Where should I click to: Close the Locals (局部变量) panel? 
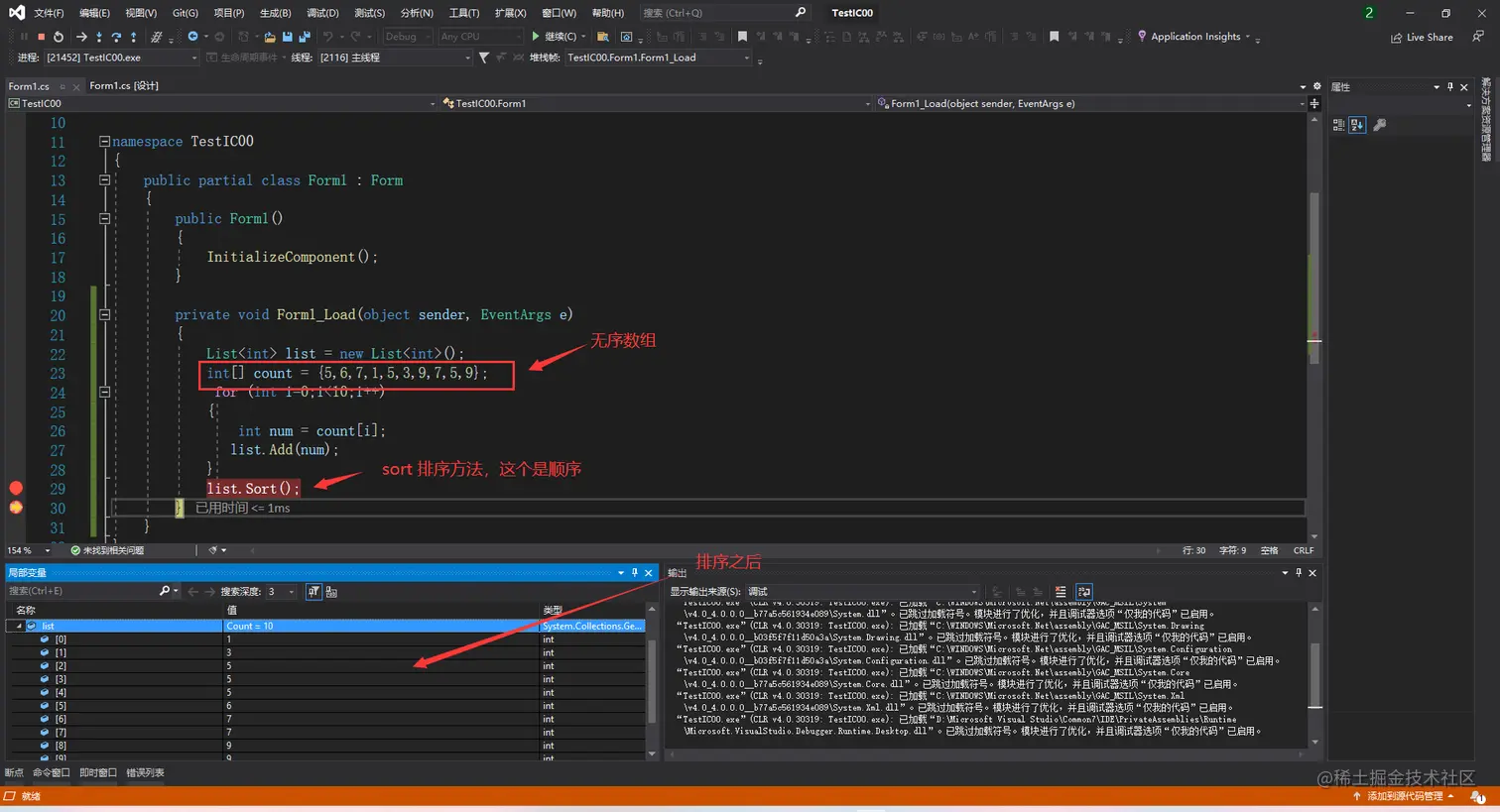point(649,573)
